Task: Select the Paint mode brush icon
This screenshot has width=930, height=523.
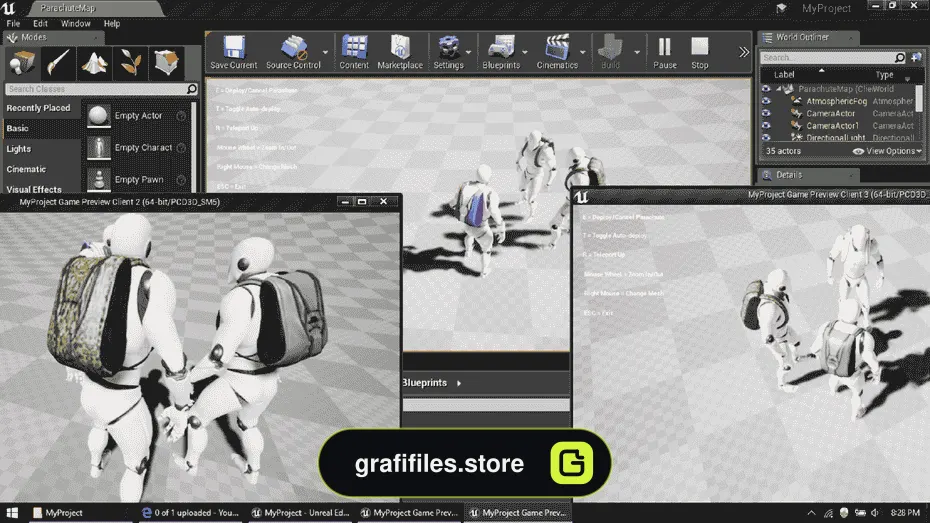Action: click(x=58, y=62)
